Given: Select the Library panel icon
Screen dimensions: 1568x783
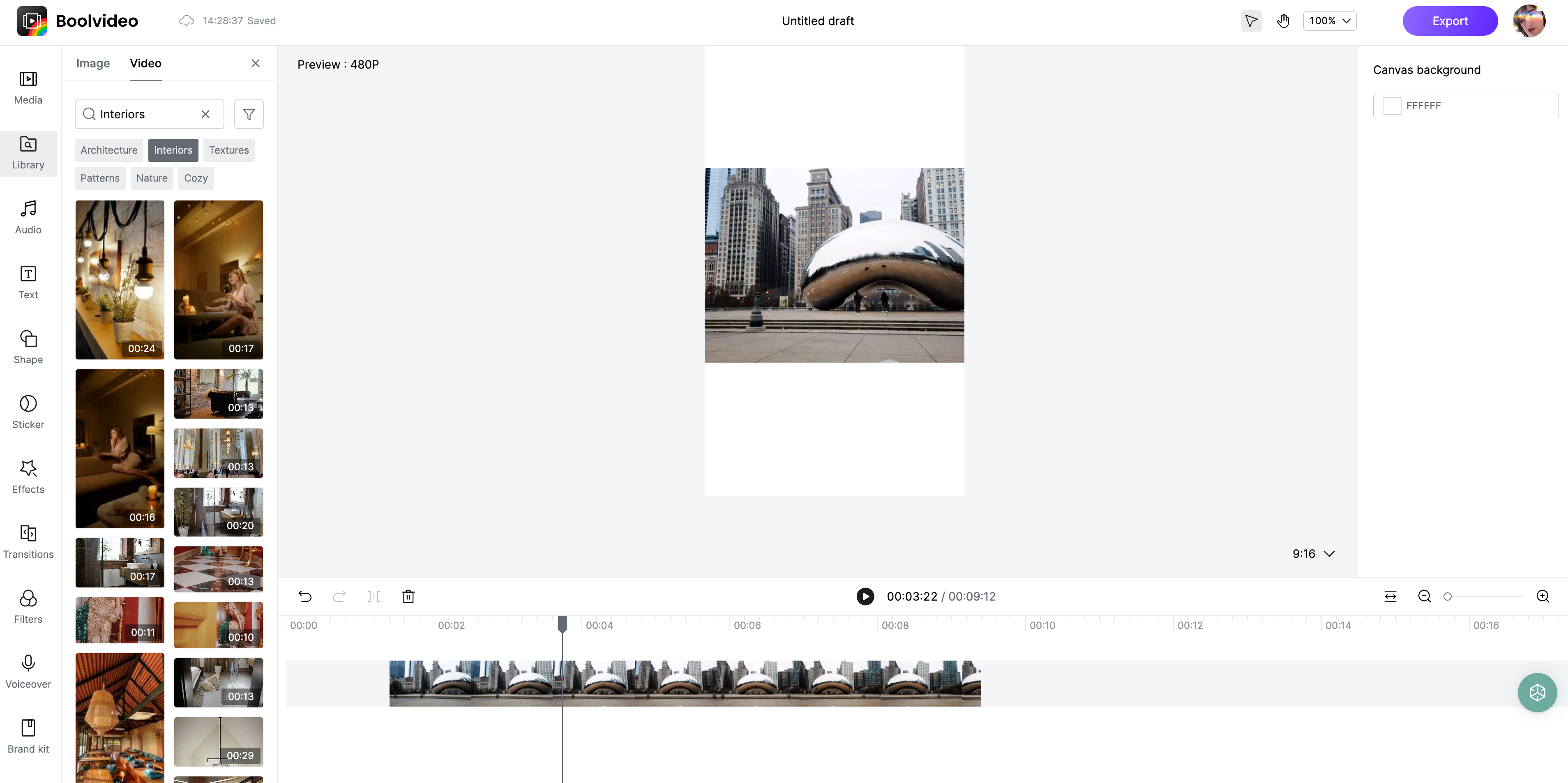Looking at the screenshot, I should coord(28,153).
